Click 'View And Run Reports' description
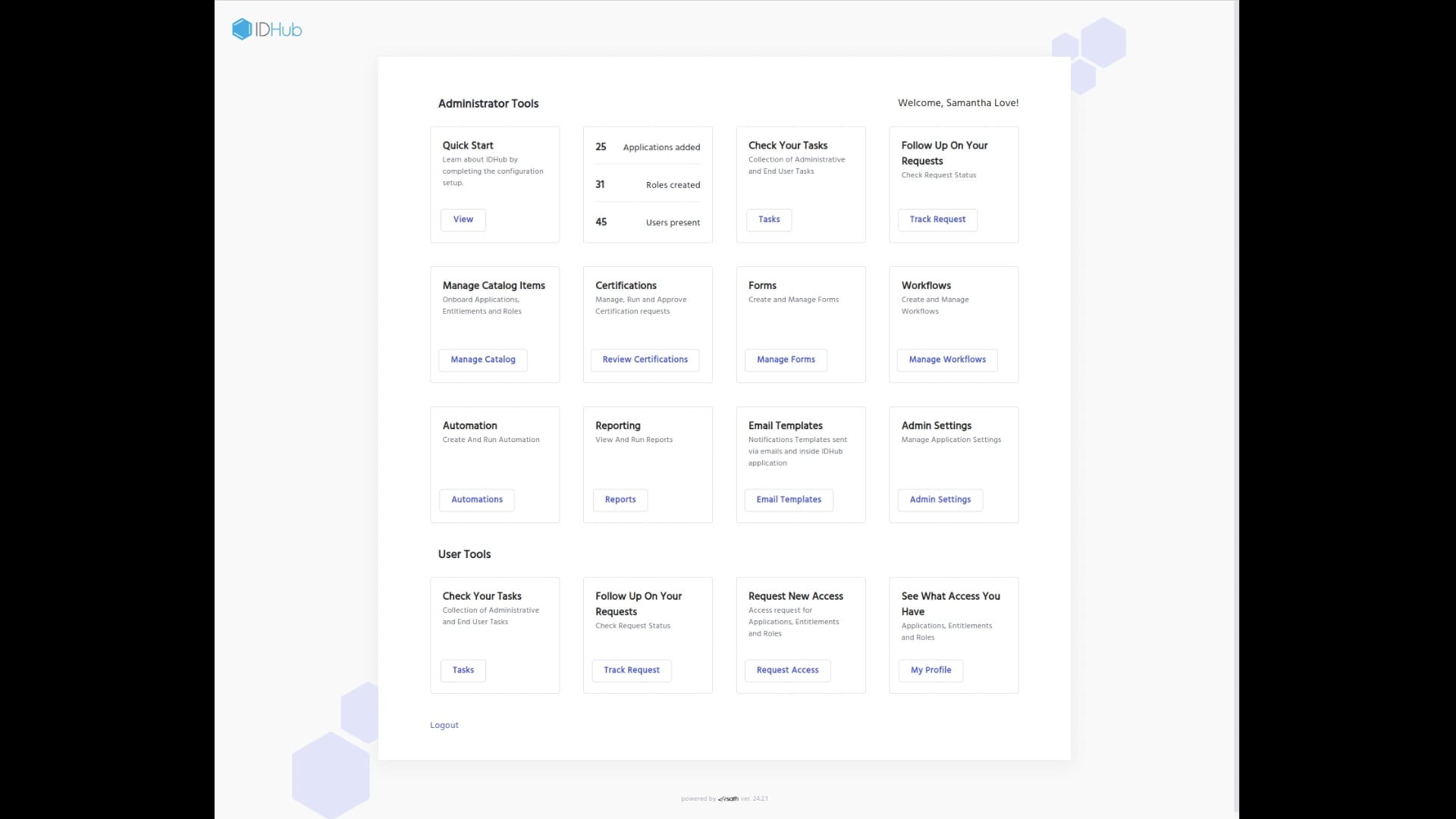The width and height of the screenshot is (1456, 819). pos(634,440)
